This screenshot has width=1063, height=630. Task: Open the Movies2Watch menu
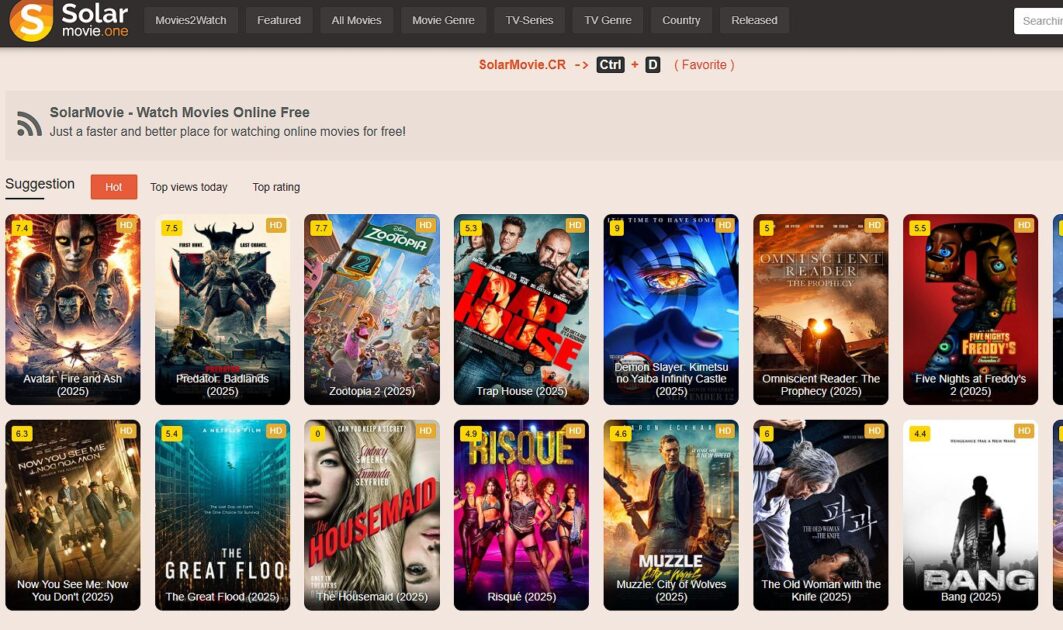(190, 20)
